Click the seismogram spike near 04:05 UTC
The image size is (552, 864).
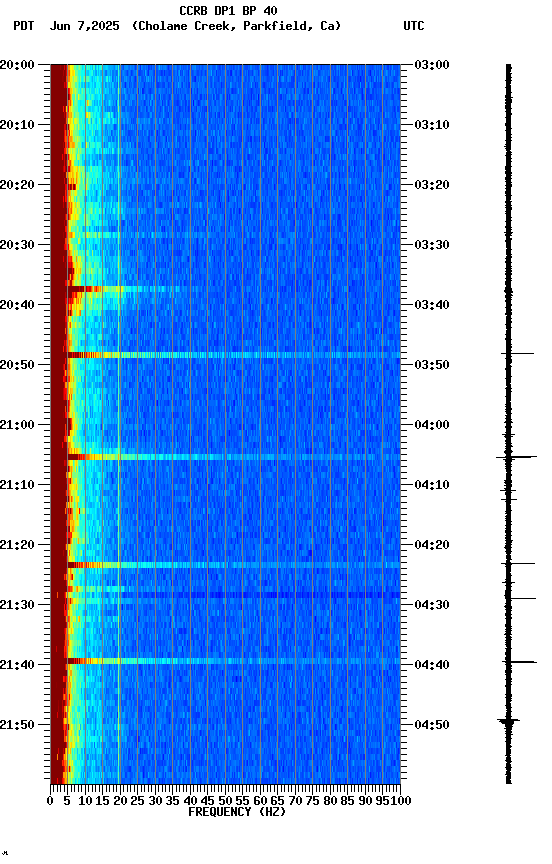[x=516, y=457]
